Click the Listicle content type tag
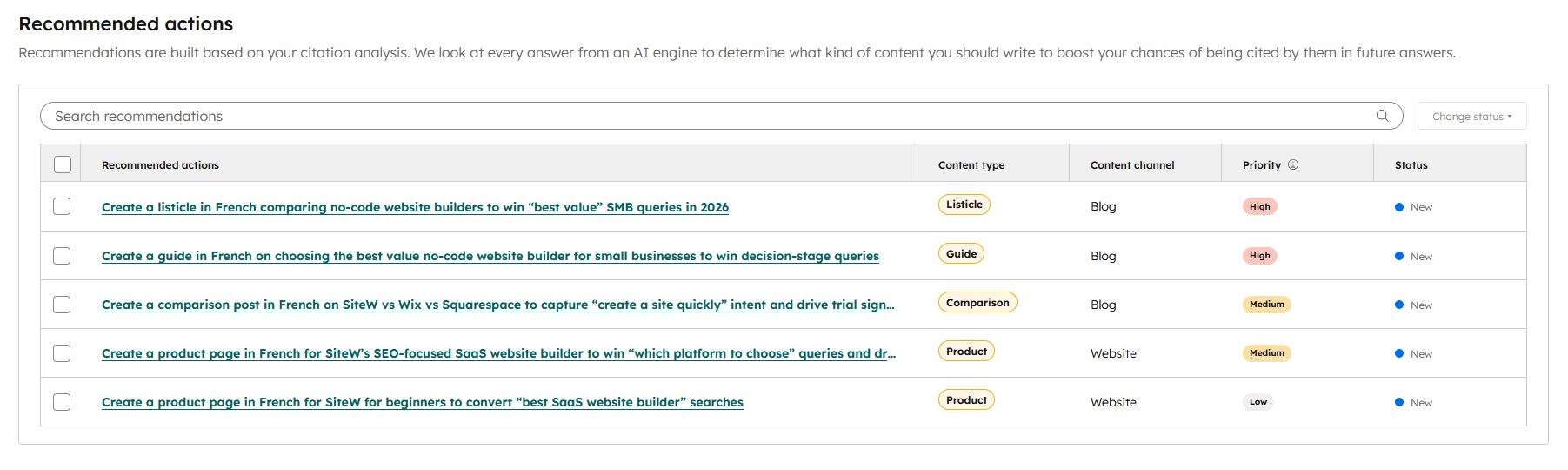Viewport: 1568px width, 470px height. 964,205
